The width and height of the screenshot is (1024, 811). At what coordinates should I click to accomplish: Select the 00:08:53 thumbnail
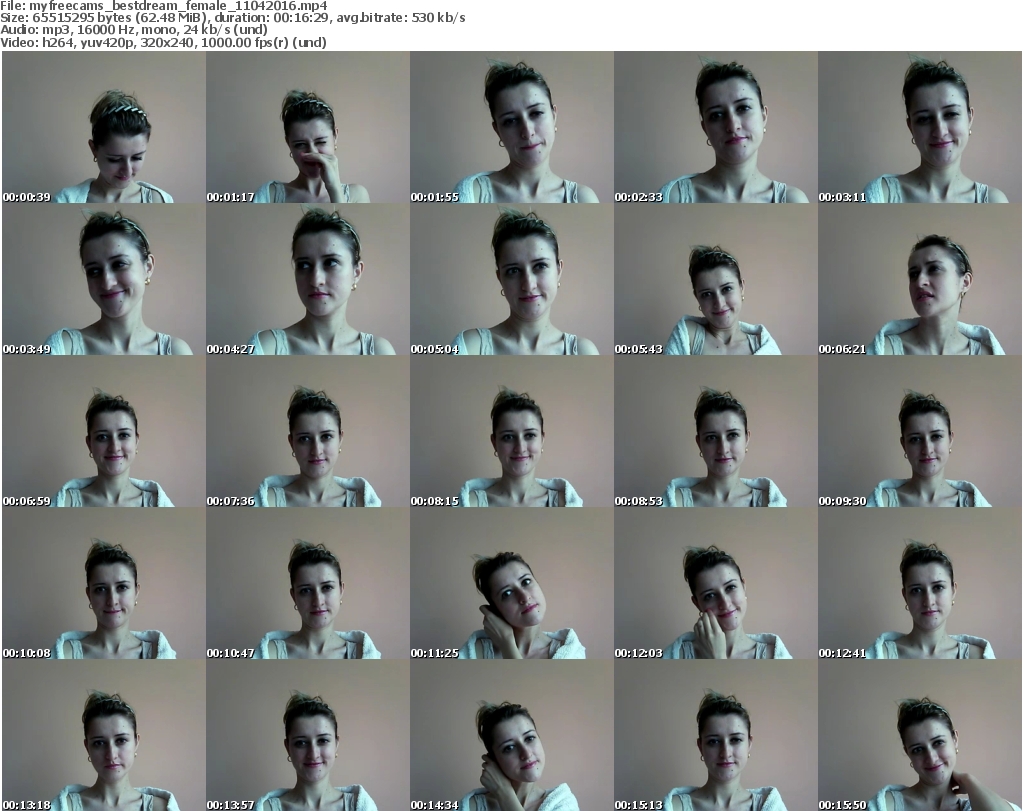(x=716, y=432)
